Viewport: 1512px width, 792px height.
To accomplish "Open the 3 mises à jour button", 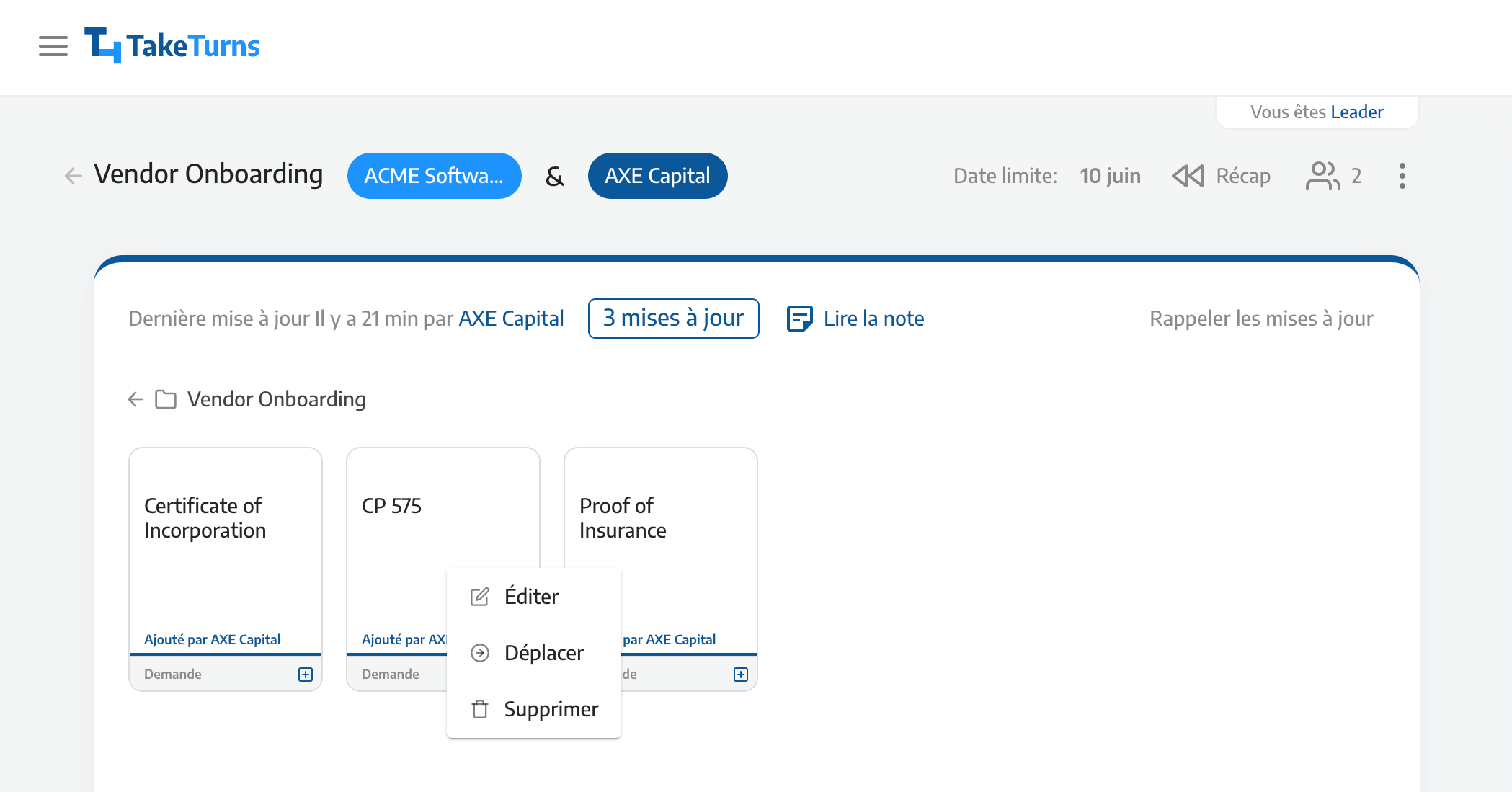I will tap(673, 318).
